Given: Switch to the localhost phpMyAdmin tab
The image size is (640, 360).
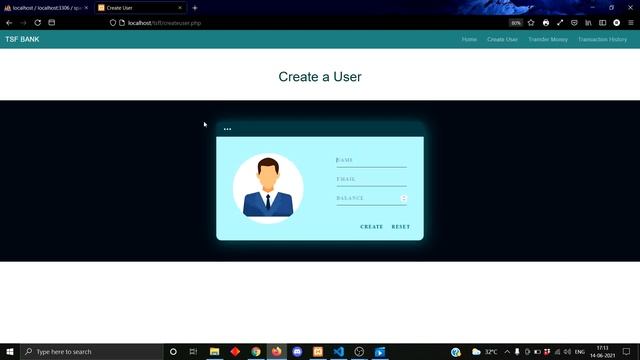Looking at the screenshot, I should (46, 8).
